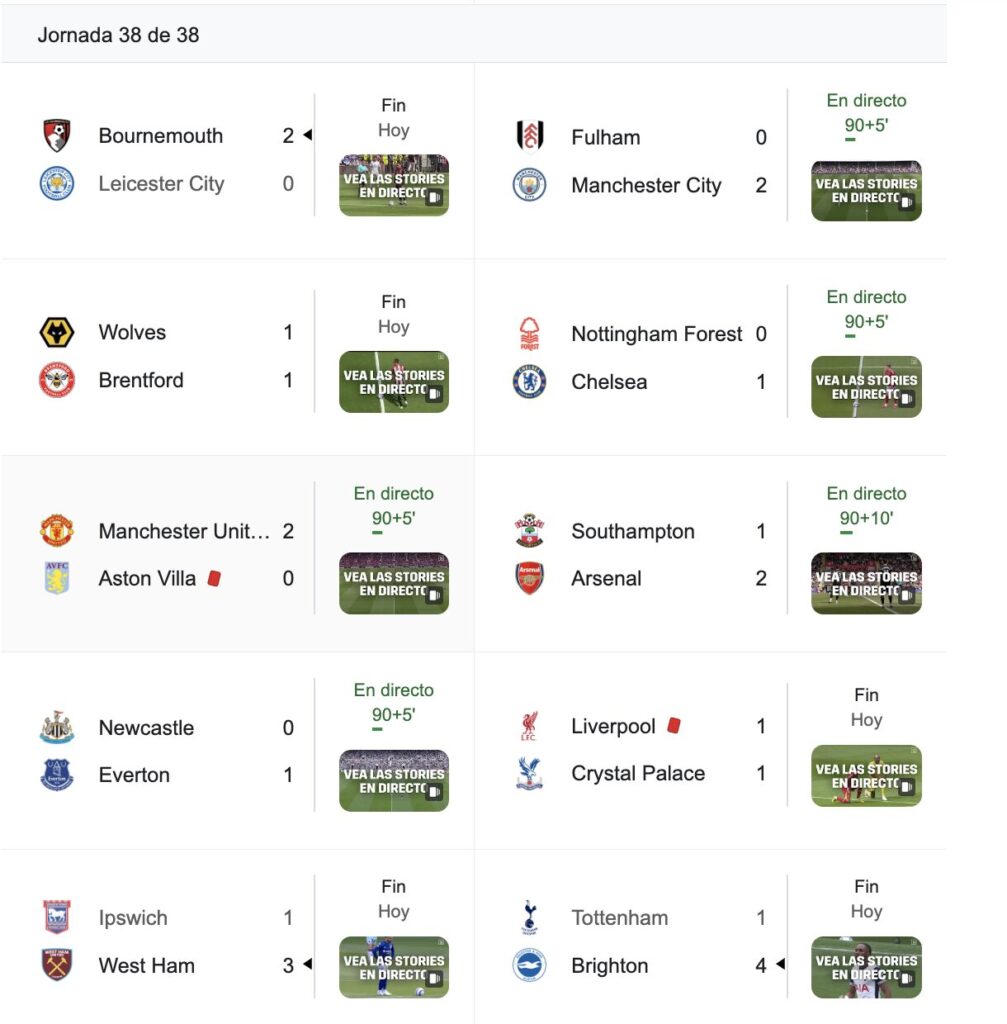This screenshot has width=1007, height=1024.
Task: Click the Leicester City club crest
Action: 57,184
